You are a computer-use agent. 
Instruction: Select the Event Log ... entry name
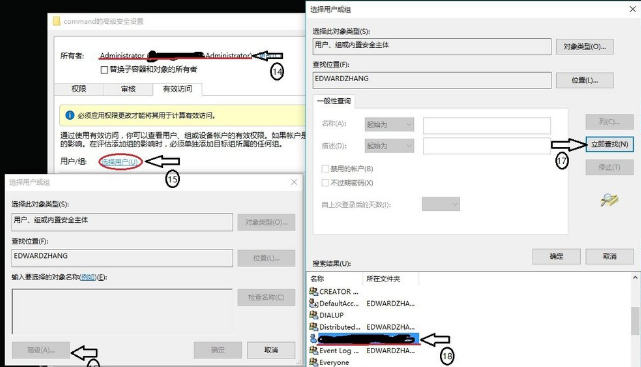pyautogui.click(x=339, y=351)
